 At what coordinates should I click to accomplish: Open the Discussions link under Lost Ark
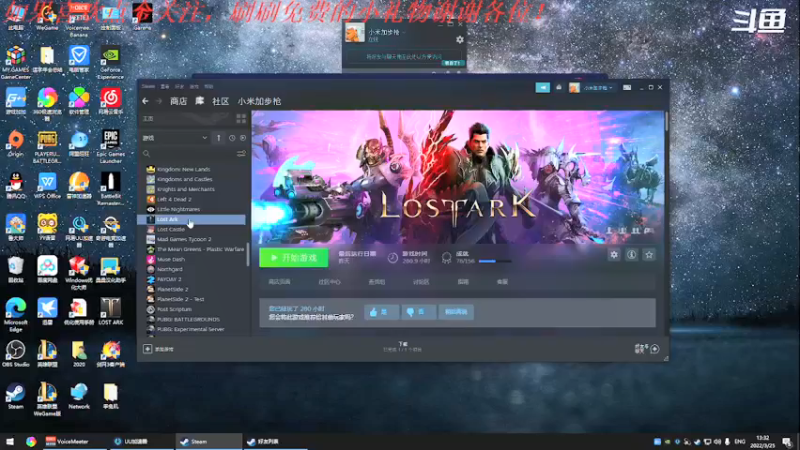point(421,282)
